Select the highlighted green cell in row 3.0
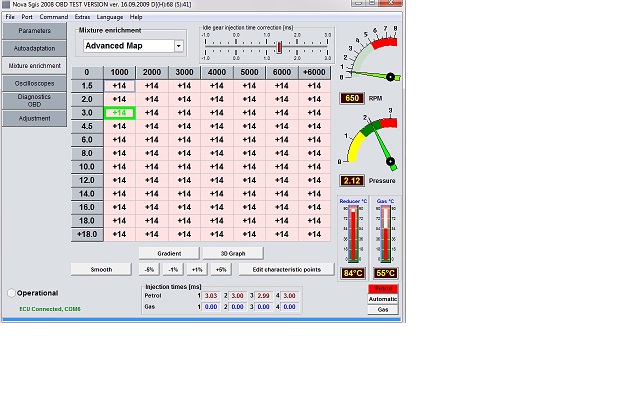 (119, 113)
